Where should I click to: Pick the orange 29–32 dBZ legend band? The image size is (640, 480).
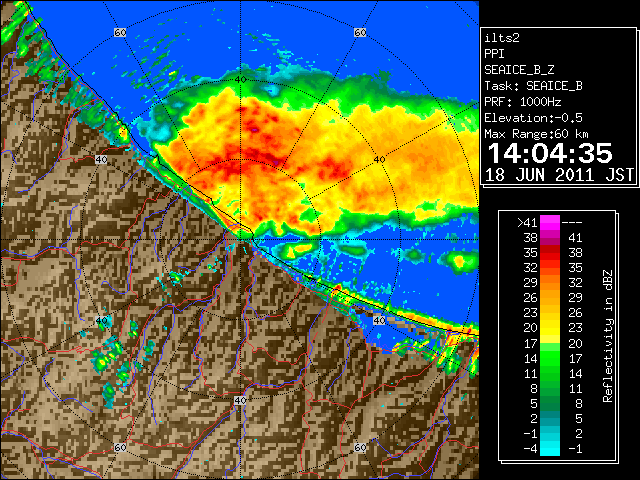(x=550, y=283)
